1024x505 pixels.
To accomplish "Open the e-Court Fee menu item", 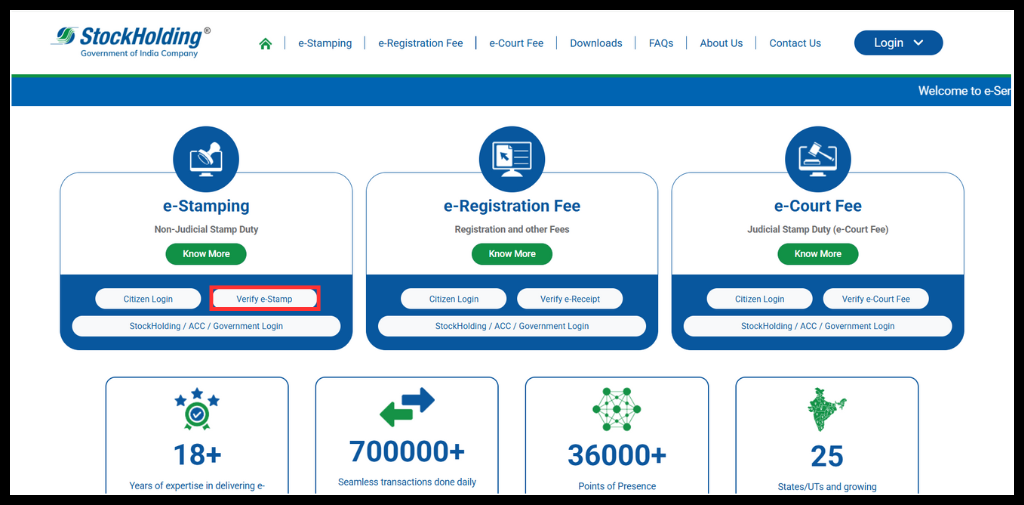I will (x=516, y=43).
